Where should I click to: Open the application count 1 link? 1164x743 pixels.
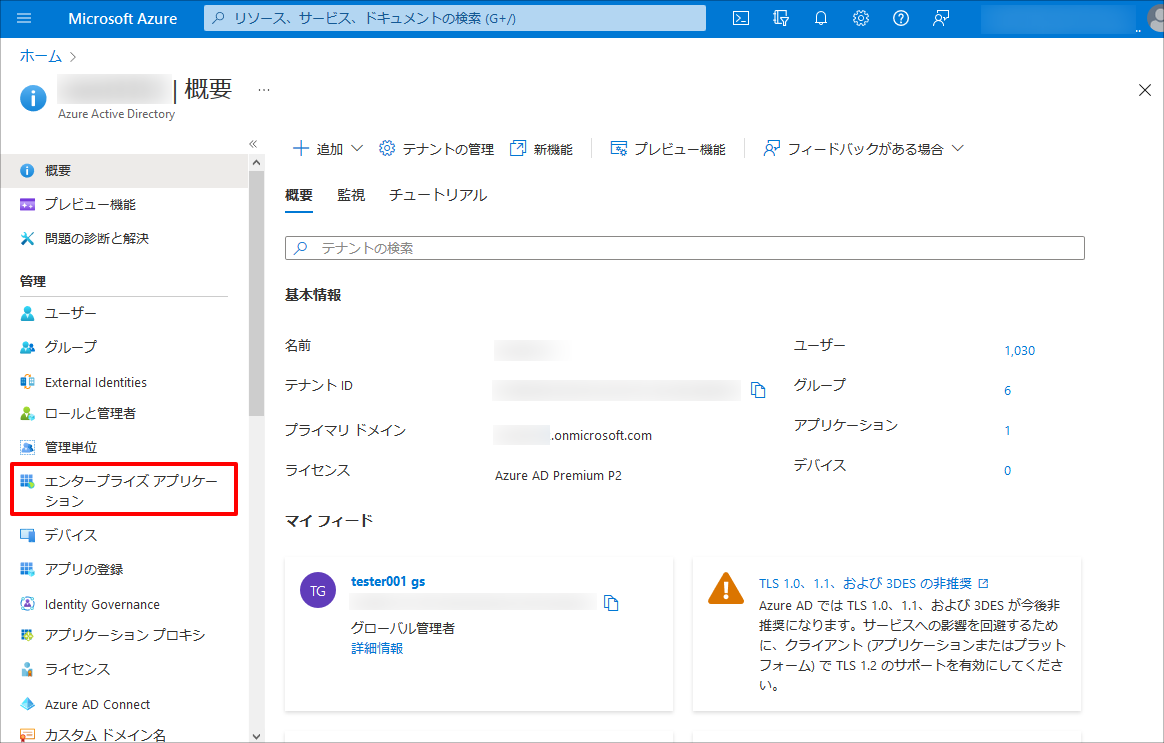point(1007,431)
